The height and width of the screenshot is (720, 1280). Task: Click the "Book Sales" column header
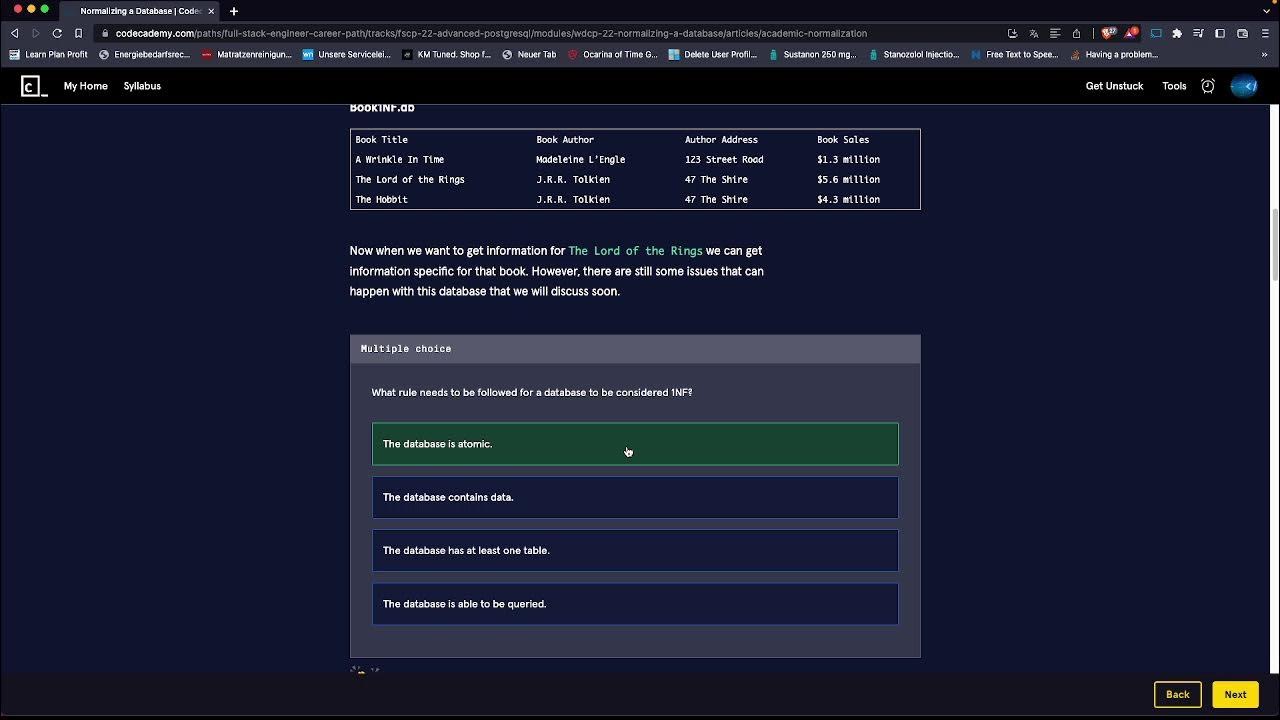click(843, 140)
